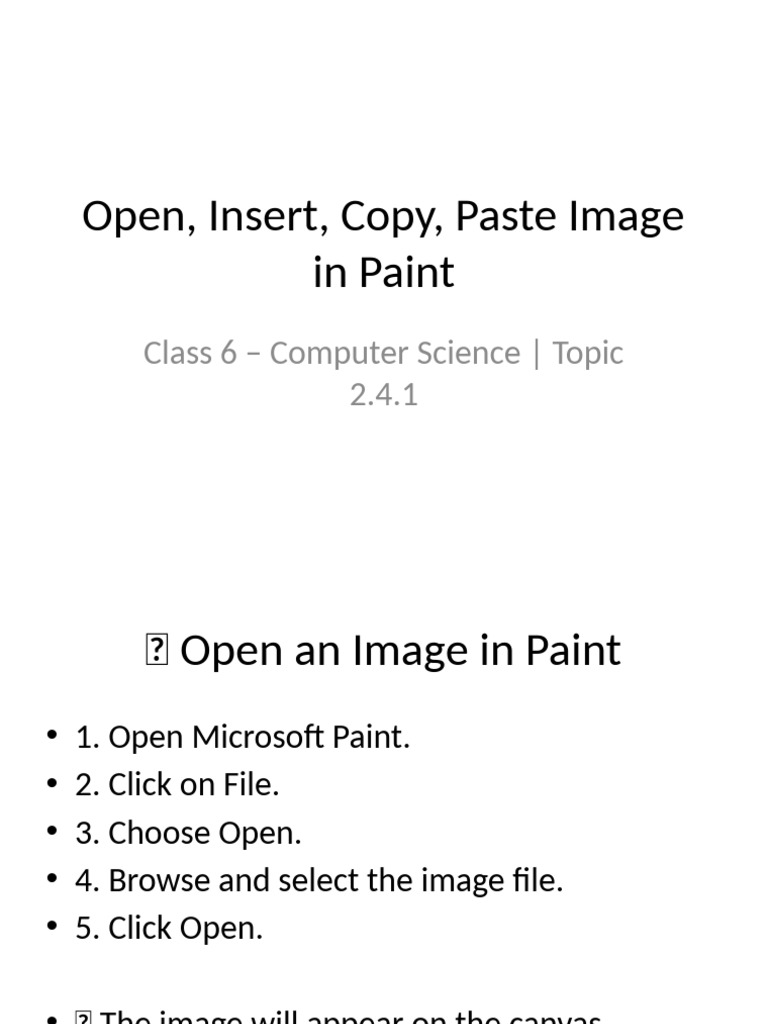Click the heading "Open an Image in Paint"

click(400, 650)
